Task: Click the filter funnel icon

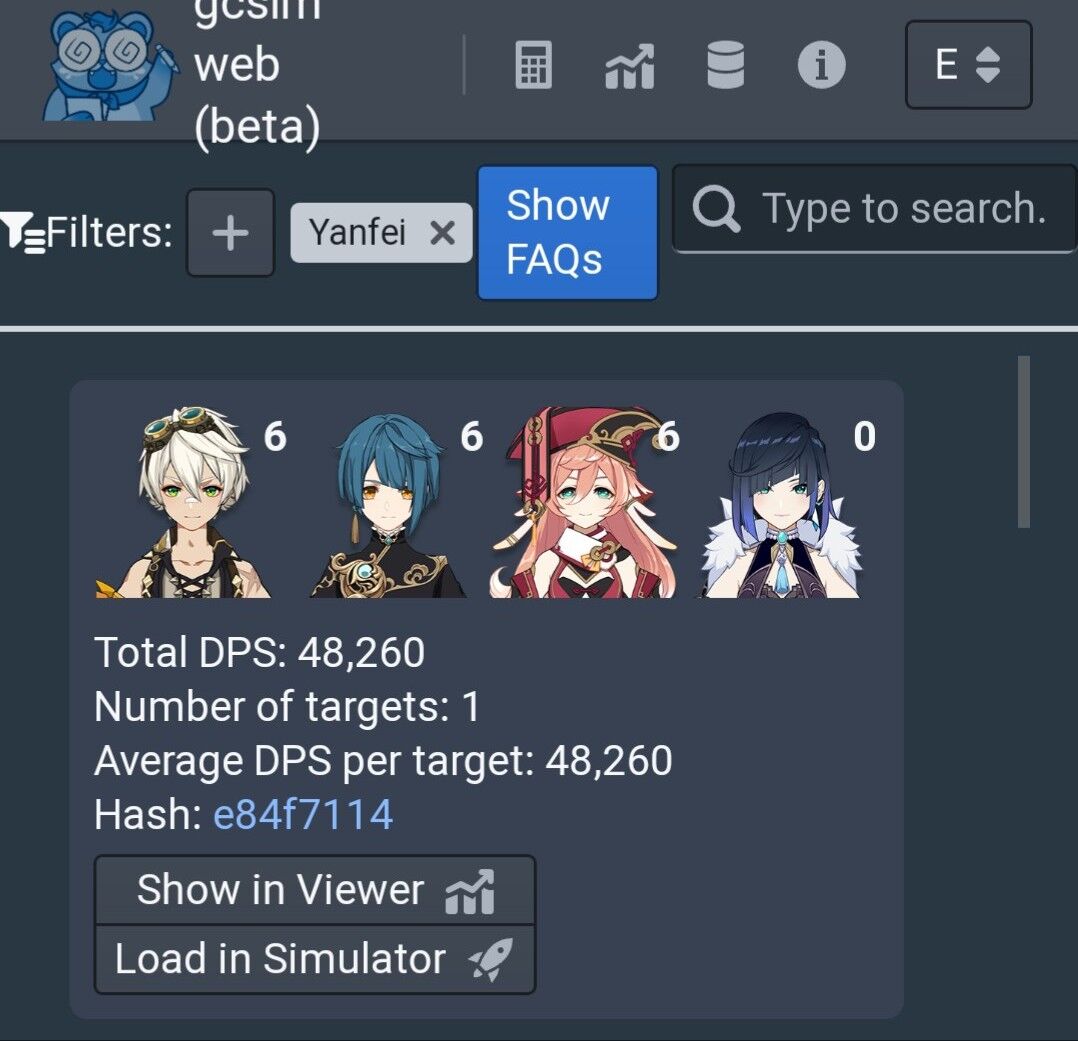Action: [21, 233]
